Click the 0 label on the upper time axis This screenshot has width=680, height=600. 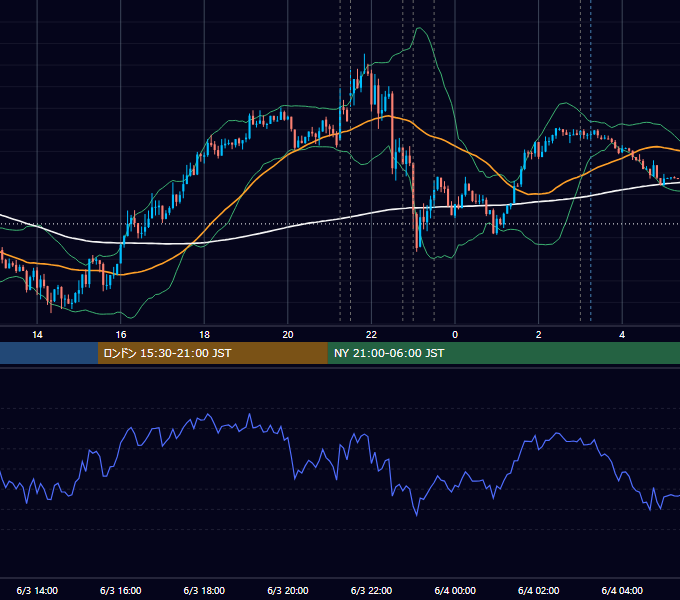[x=455, y=335]
